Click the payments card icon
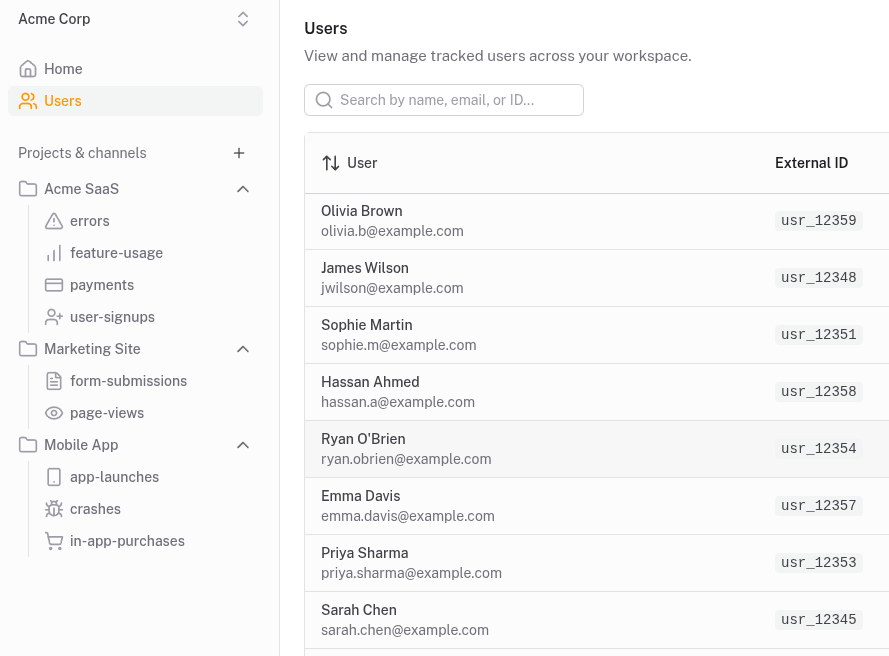889x656 pixels. (54, 284)
